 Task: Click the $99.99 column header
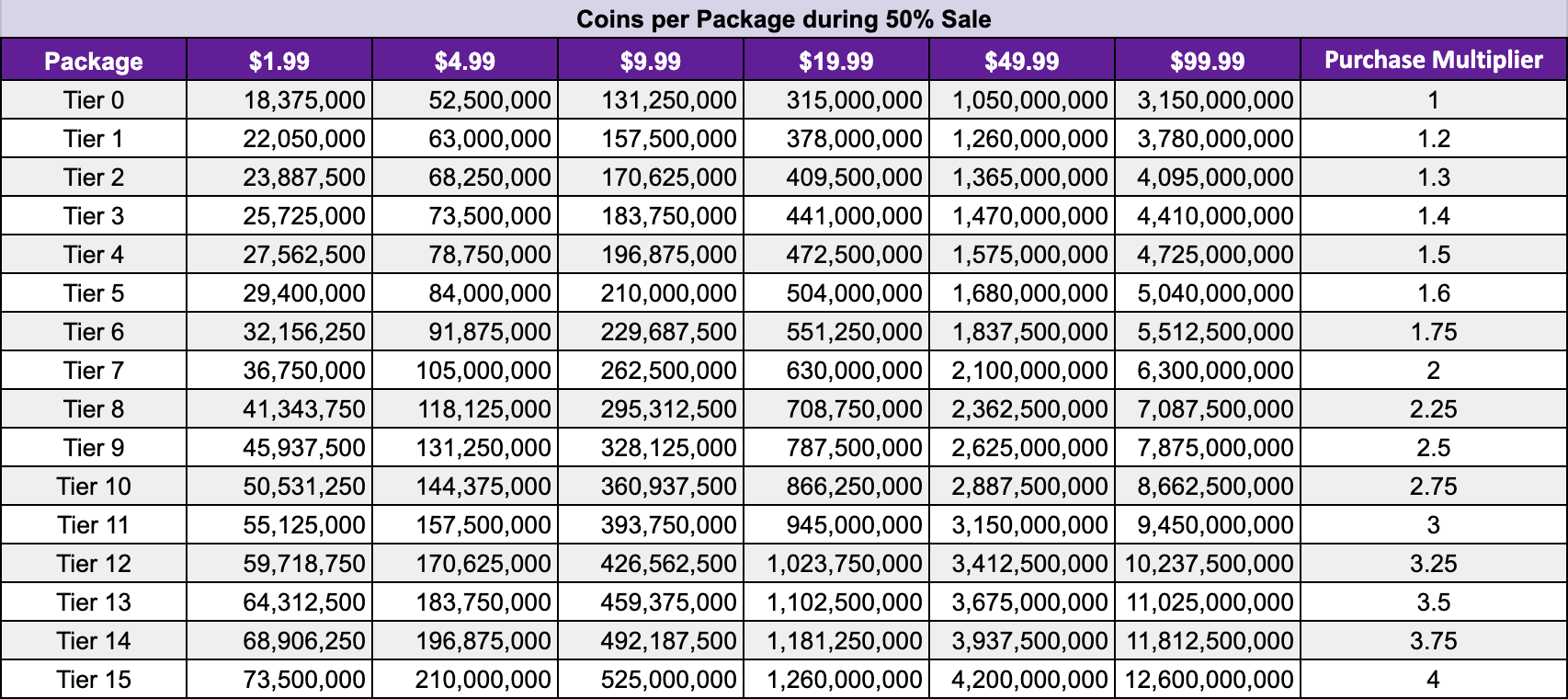click(x=1208, y=61)
